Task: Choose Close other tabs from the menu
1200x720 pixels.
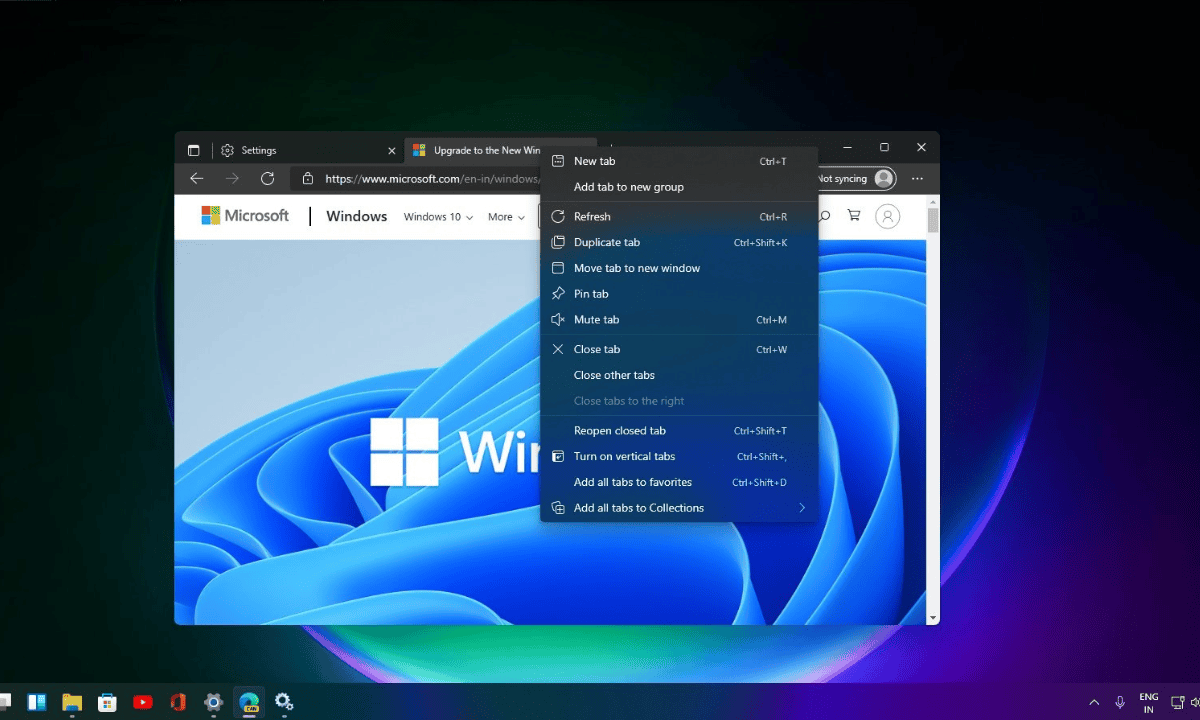Action: coord(614,375)
